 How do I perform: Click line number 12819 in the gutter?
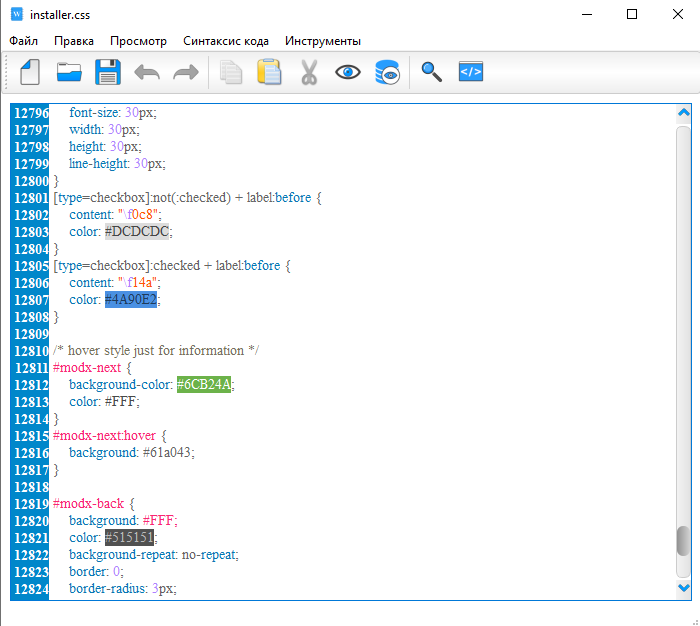(31, 504)
